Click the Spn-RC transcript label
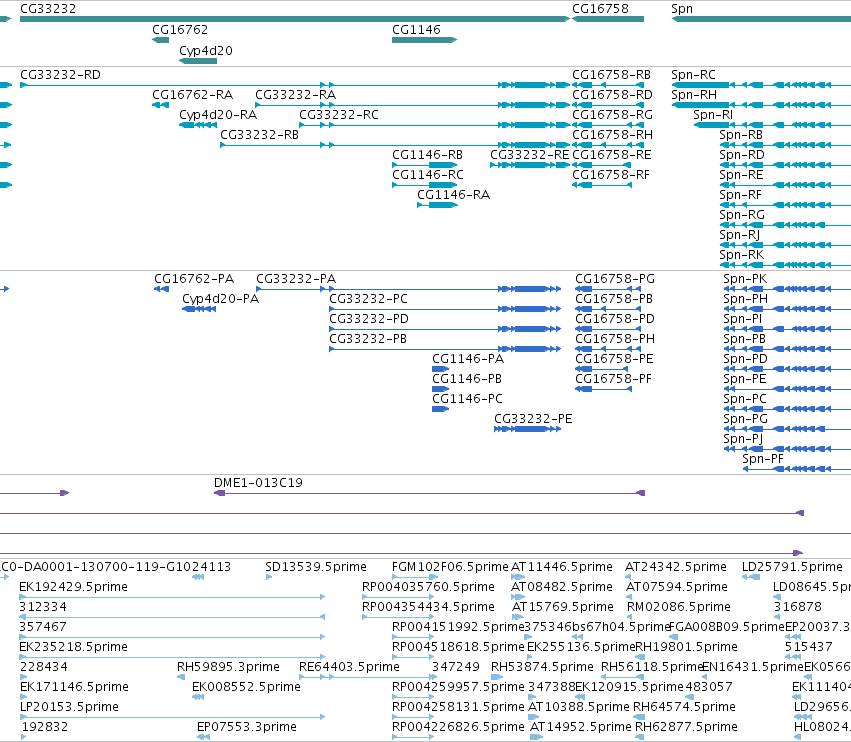 pos(693,75)
